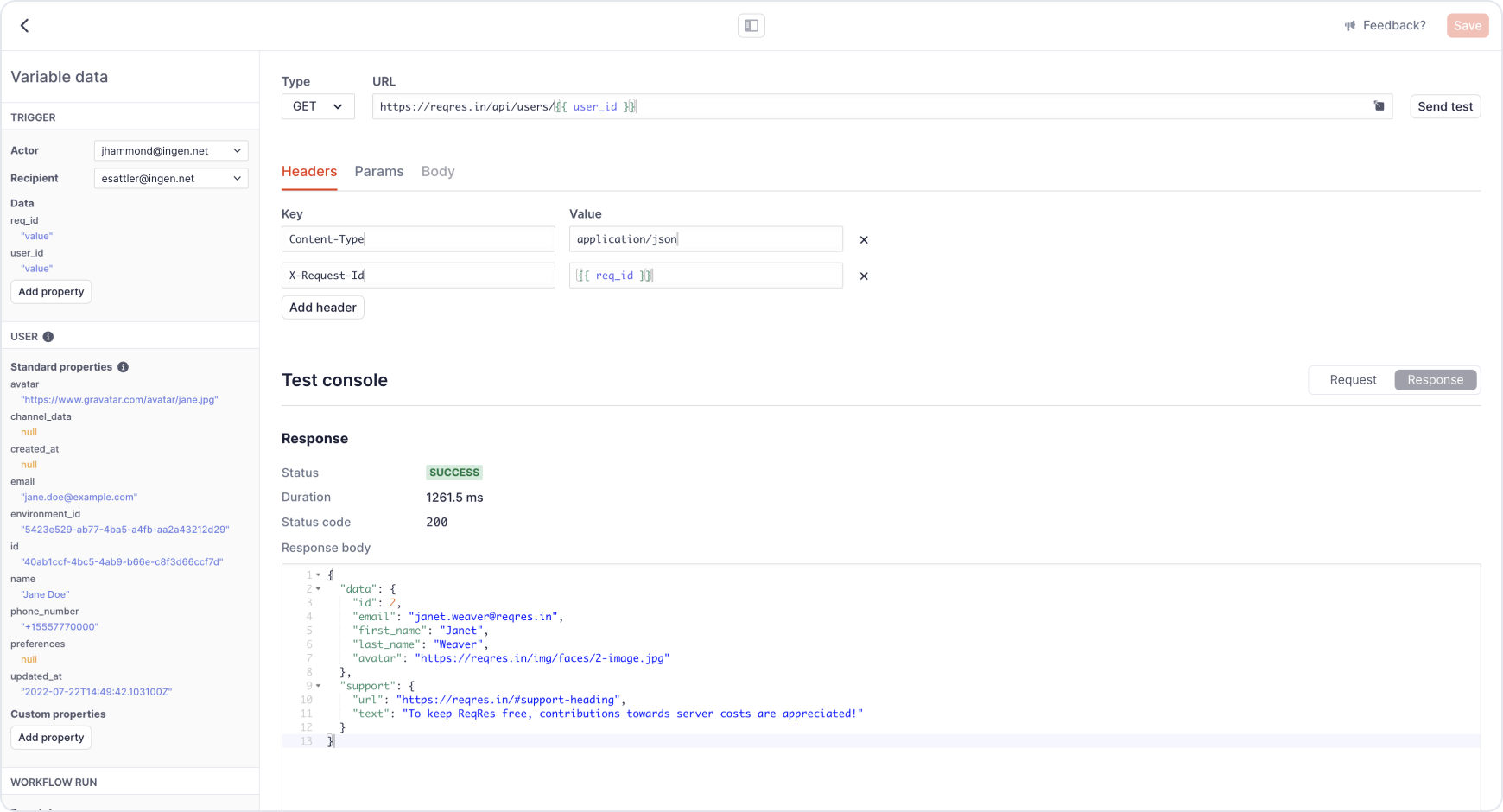Screen dimensions: 1503x812
Task: Click the Send test button
Action: click(1444, 106)
